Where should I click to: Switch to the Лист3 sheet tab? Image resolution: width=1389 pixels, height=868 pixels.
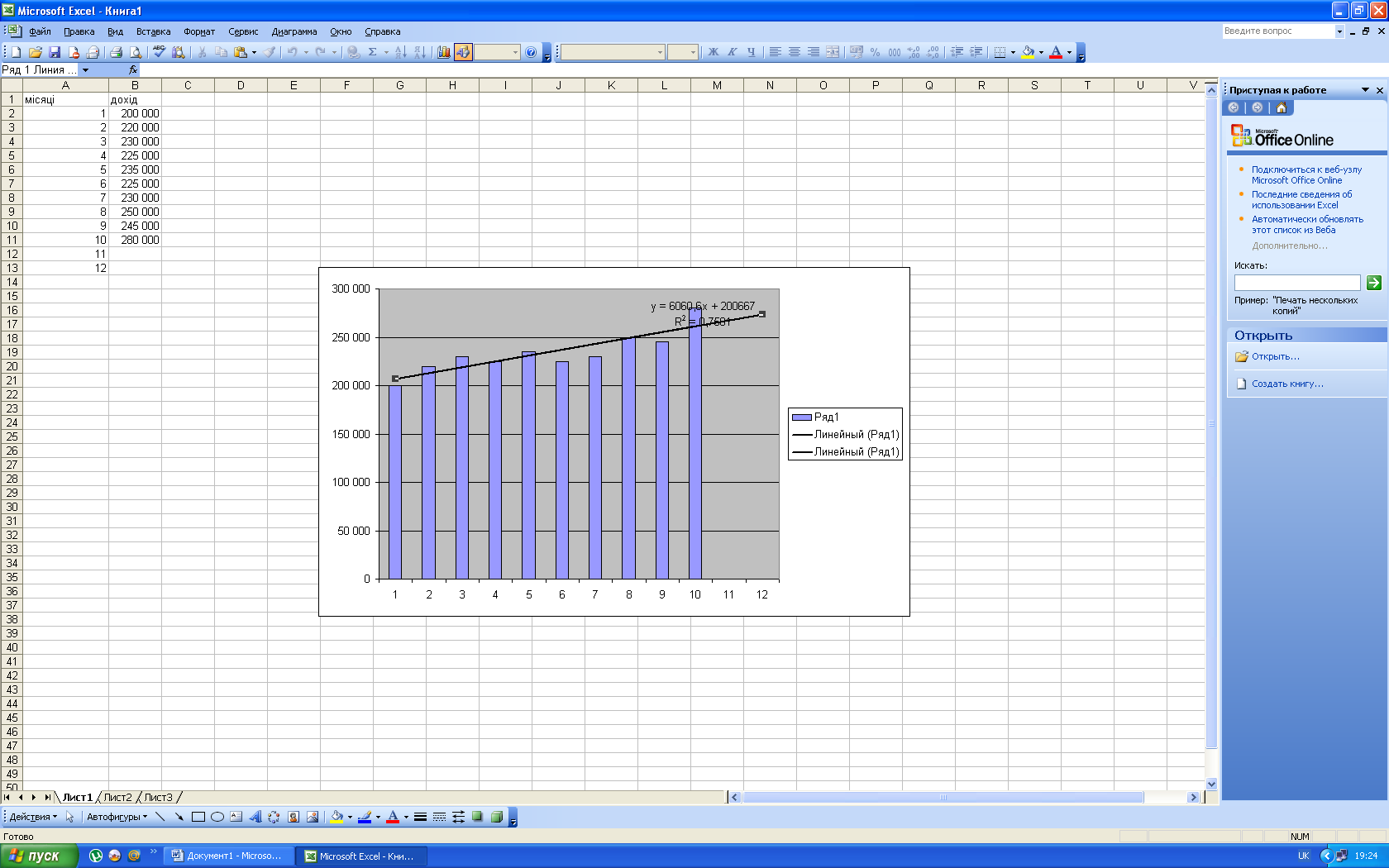pyautogui.click(x=158, y=797)
